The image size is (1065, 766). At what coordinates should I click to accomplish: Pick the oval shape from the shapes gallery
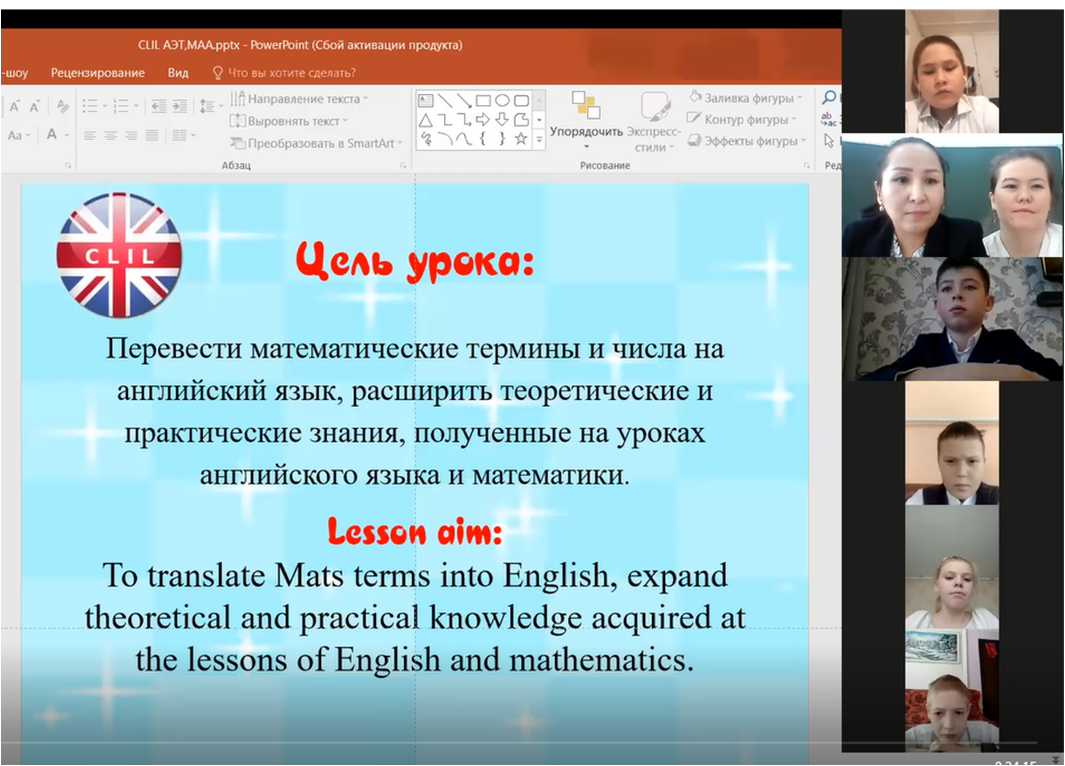tap(502, 100)
